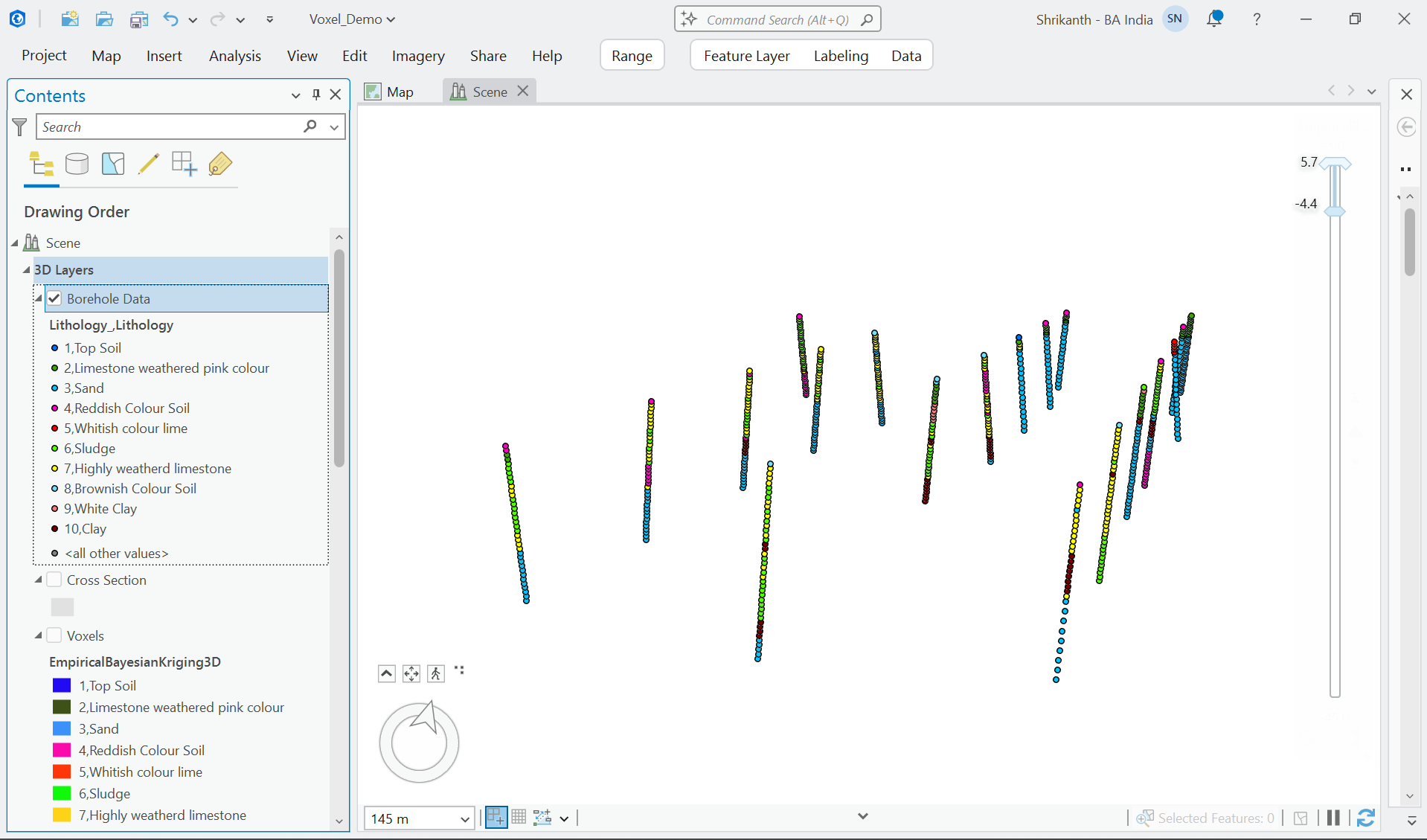Open the Search box dropdown arrow
Viewport: 1427px width, 840px height.
pyautogui.click(x=335, y=127)
